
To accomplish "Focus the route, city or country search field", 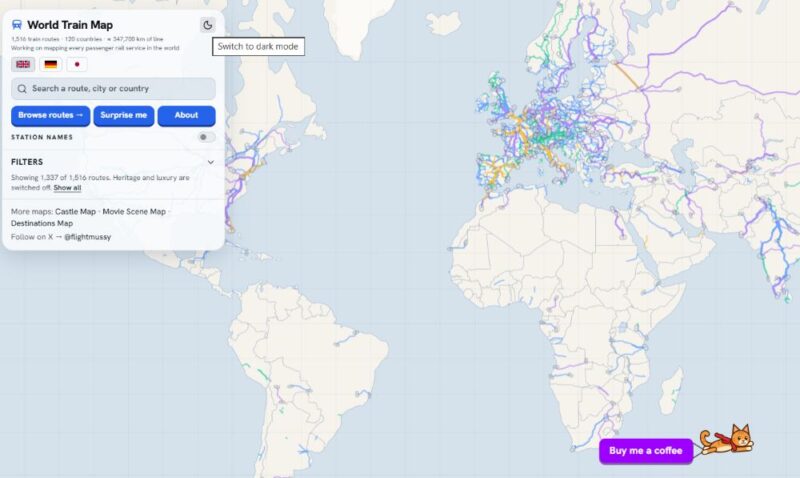I will click(x=113, y=89).
